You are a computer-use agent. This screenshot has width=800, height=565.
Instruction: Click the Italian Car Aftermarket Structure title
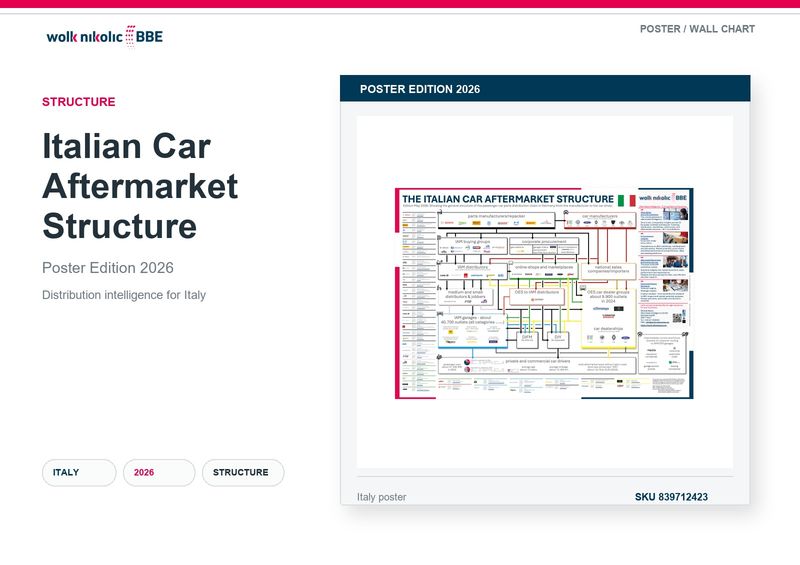tap(140, 186)
